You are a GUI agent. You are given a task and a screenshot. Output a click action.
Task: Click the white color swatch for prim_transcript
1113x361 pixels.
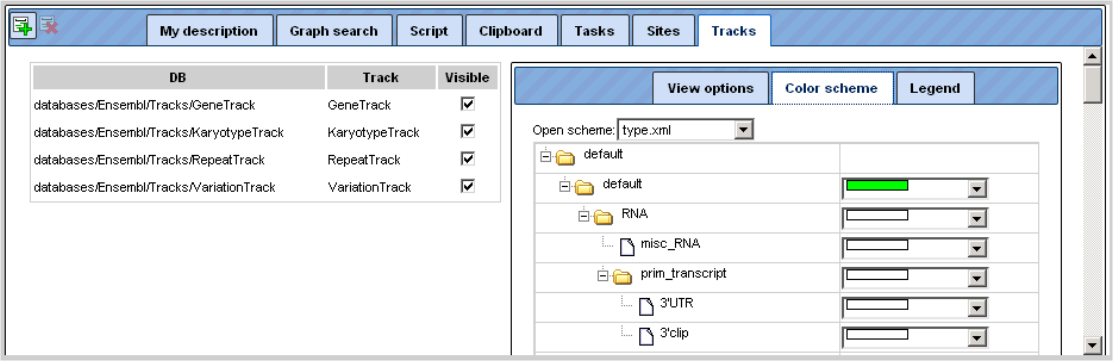point(877,274)
